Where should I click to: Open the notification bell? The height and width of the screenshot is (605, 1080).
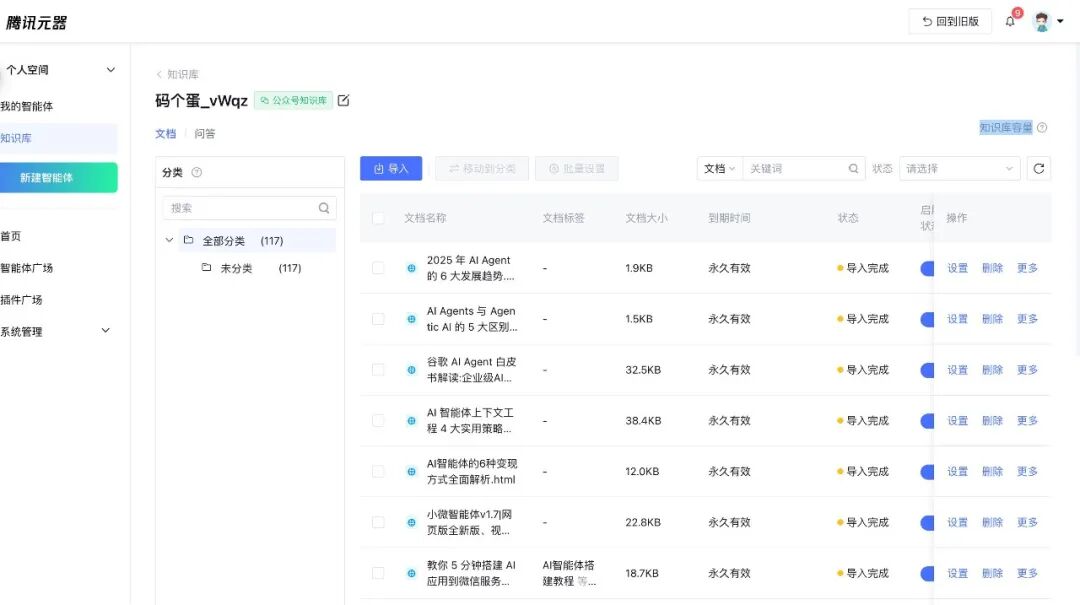coord(1010,21)
